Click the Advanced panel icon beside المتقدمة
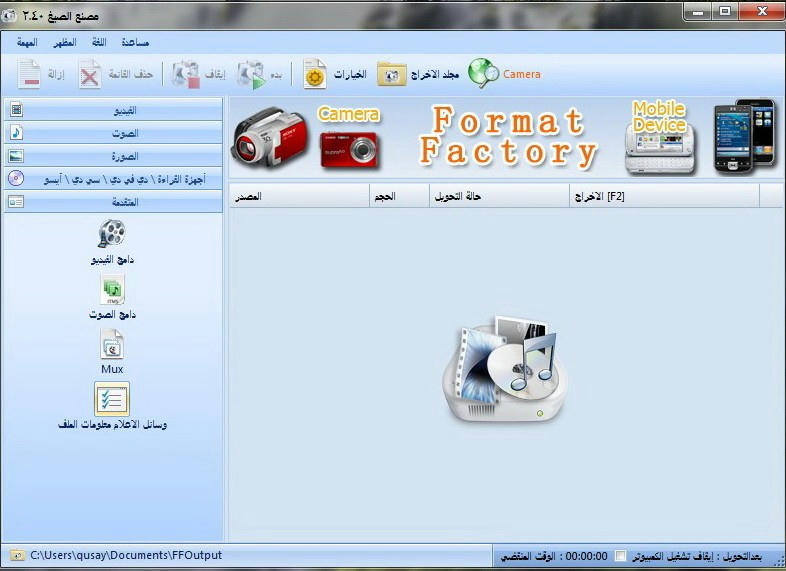This screenshot has height=571, width=786. (16, 202)
